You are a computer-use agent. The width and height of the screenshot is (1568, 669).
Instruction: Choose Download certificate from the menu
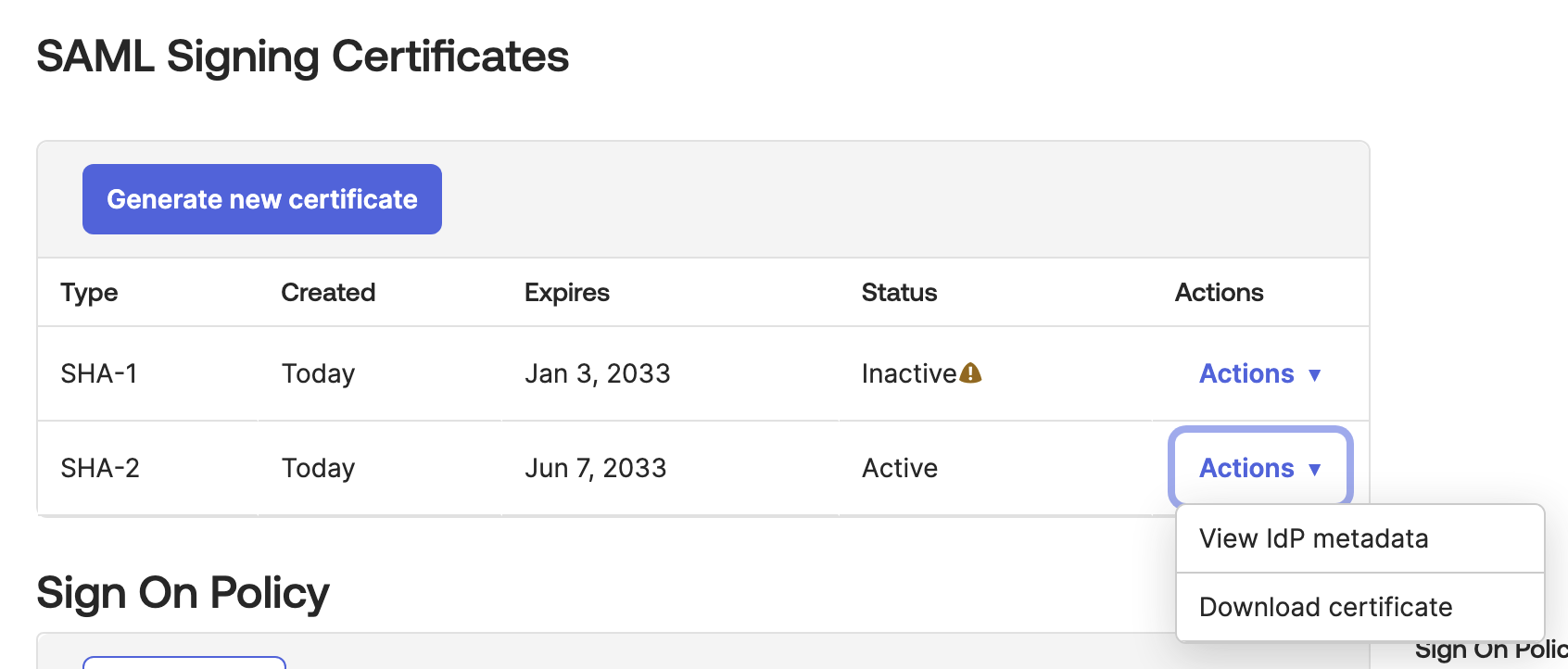pos(1325,607)
